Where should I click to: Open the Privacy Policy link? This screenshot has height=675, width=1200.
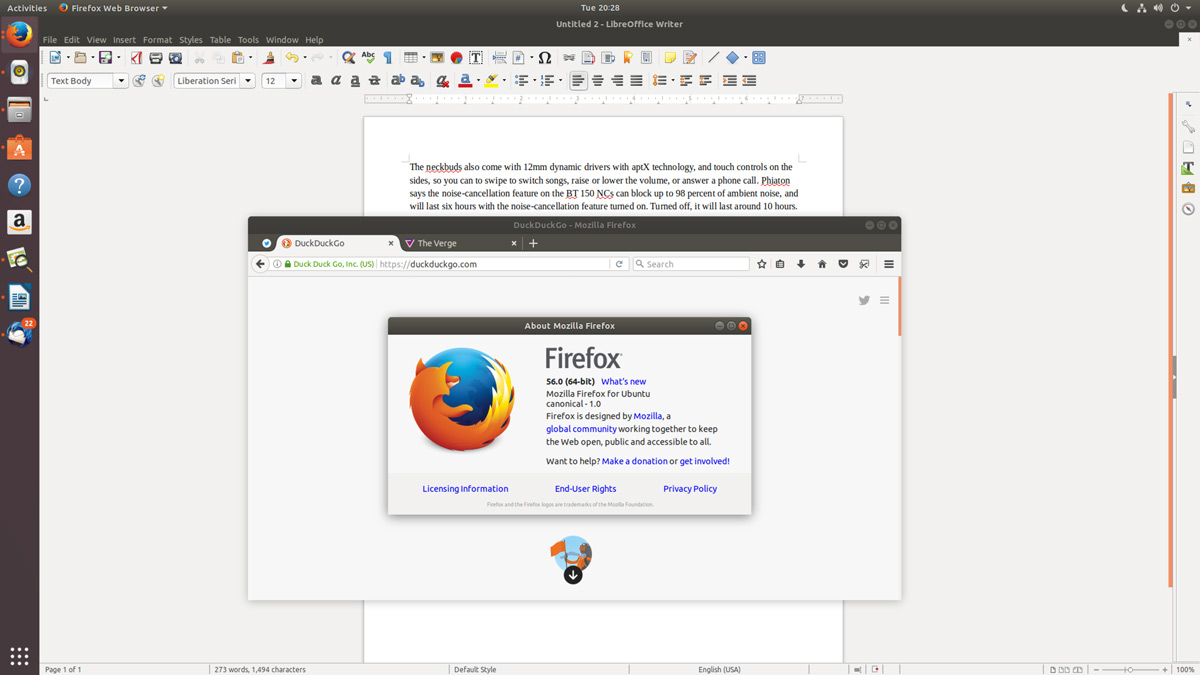tap(690, 489)
